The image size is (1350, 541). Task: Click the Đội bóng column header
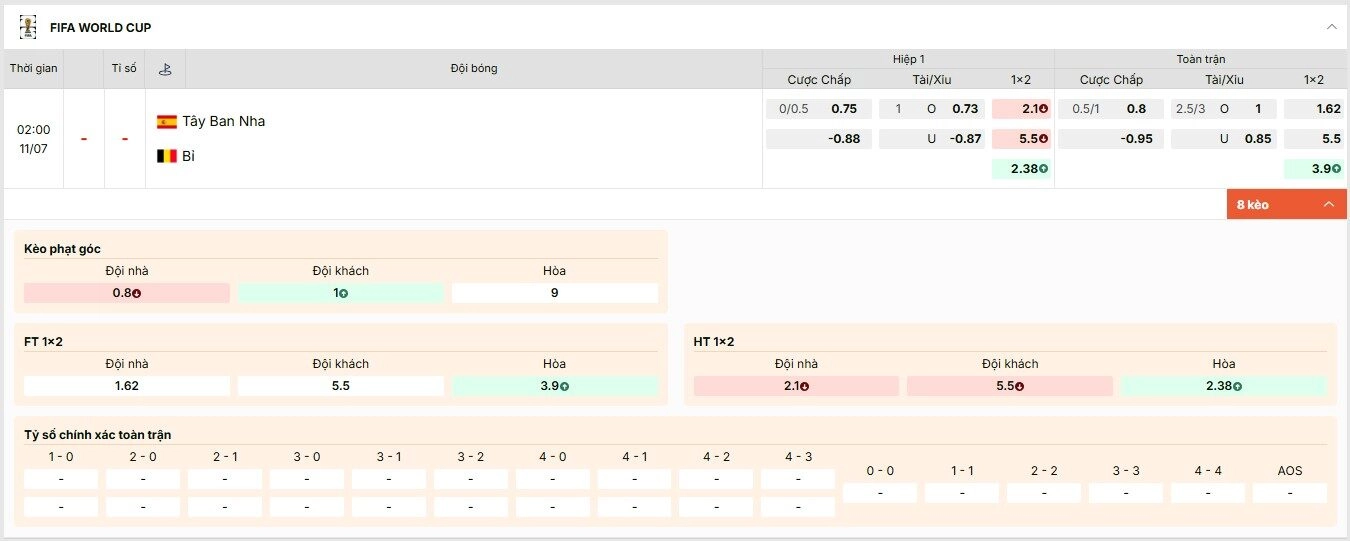click(474, 69)
